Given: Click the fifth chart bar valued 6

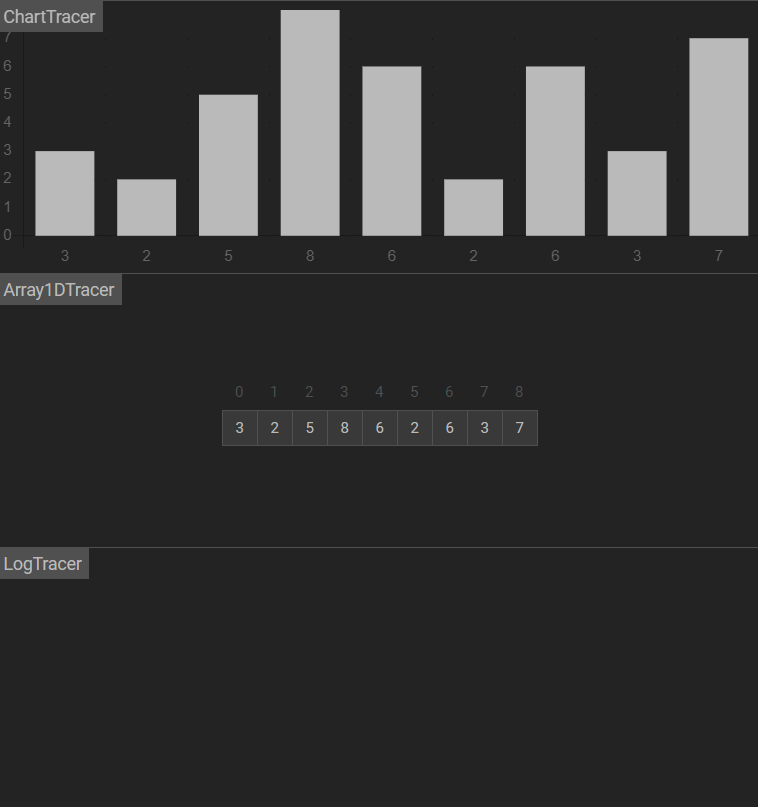Looking at the screenshot, I should coord(391,151).
